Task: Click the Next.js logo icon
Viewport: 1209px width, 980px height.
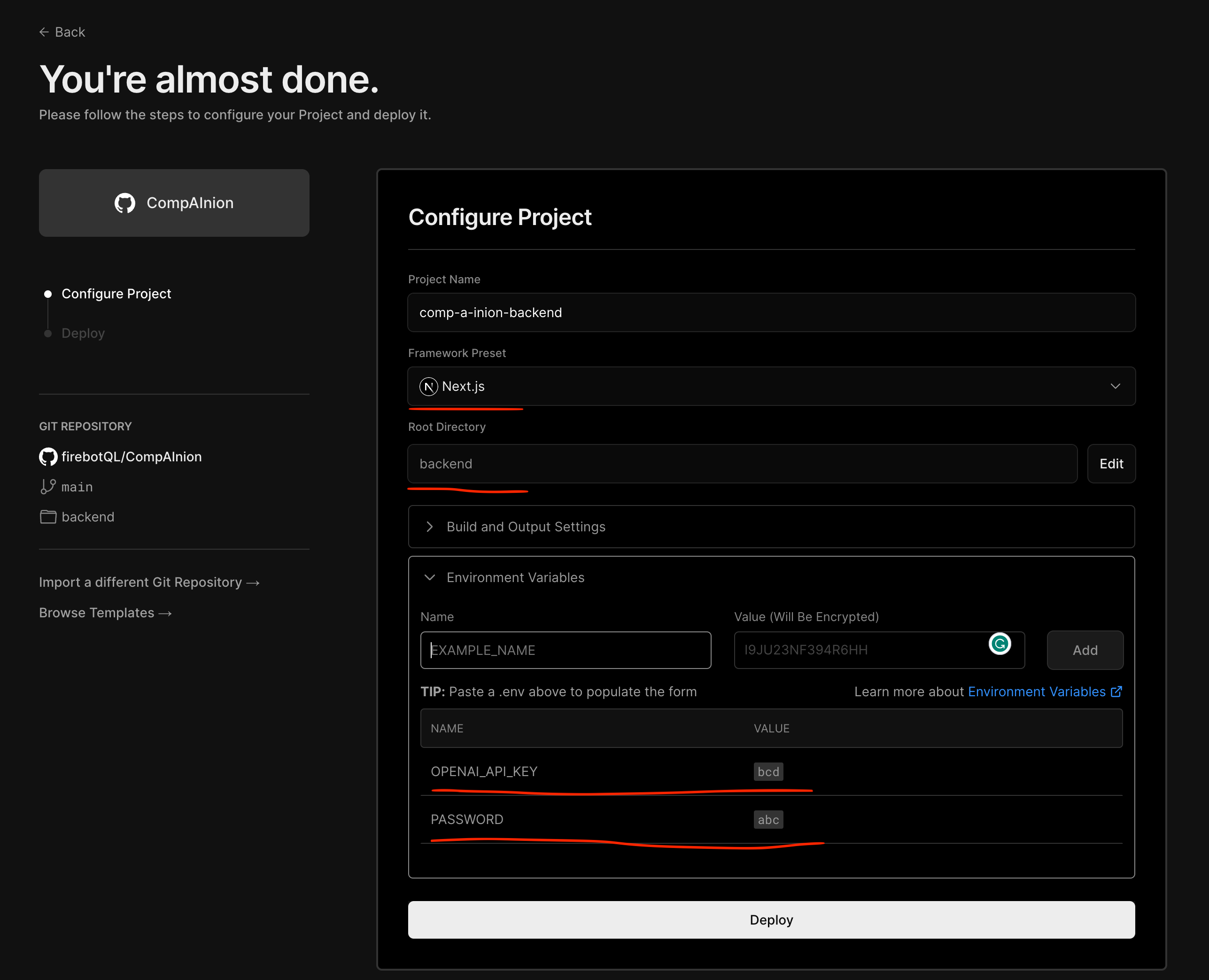Action: [x=428, y=387]
